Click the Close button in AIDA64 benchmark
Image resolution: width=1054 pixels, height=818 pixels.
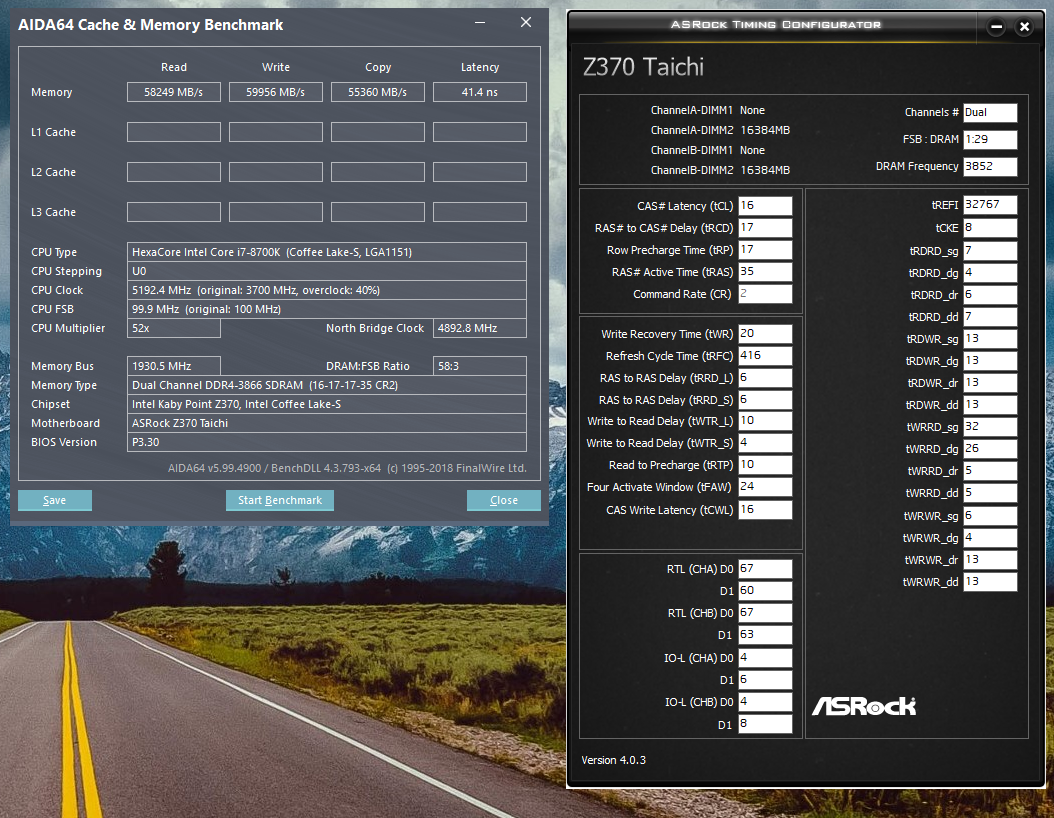[x=503, y=500]
